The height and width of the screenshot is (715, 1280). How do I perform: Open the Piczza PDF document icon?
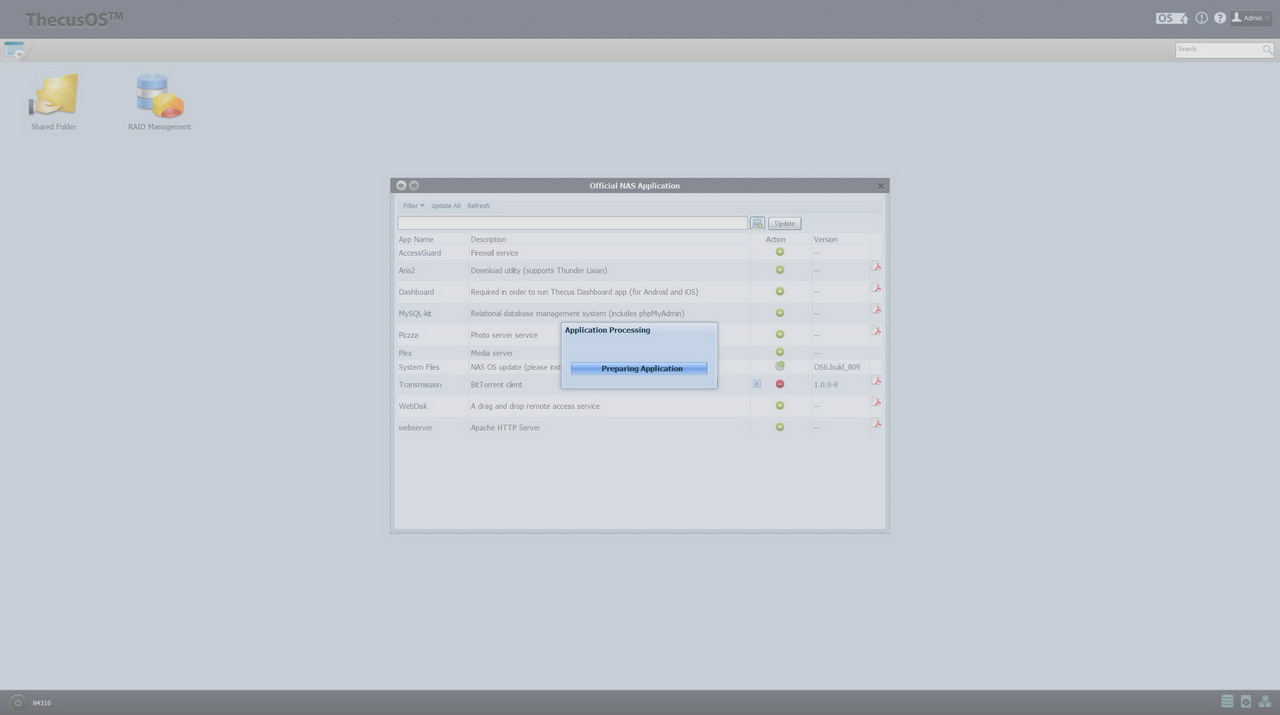876,331
